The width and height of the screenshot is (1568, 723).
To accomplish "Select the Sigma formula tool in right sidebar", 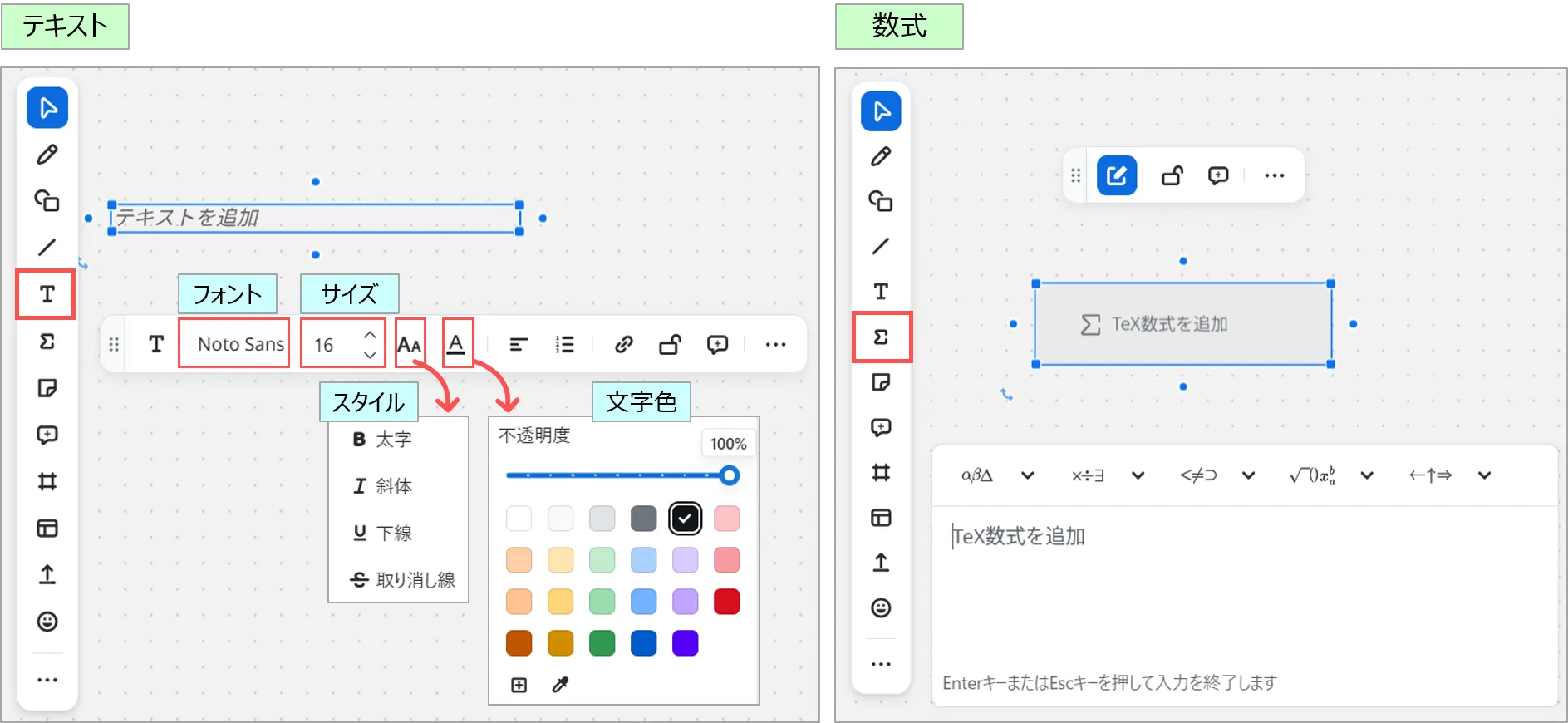I will coord(882,337).
